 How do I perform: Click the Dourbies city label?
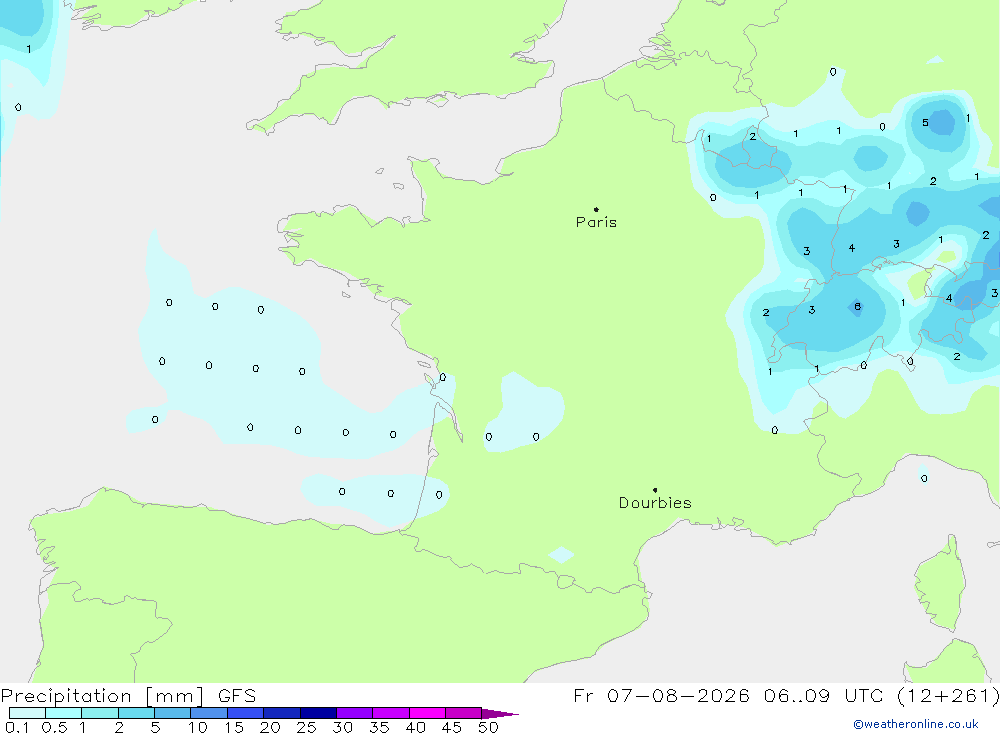(x=655, y=503)
